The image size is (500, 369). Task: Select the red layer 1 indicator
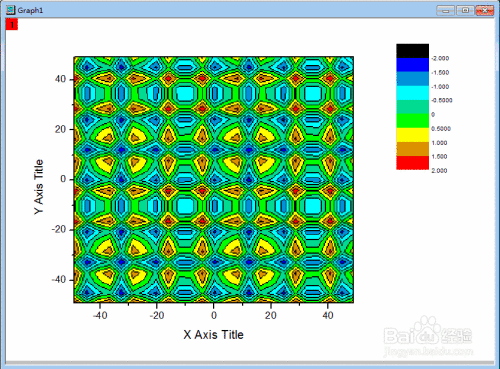tap(12, 24)
